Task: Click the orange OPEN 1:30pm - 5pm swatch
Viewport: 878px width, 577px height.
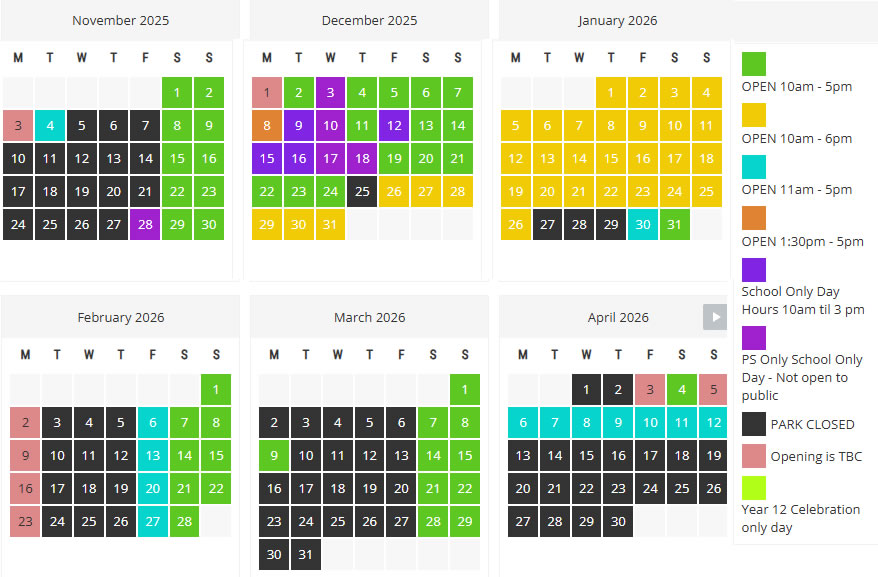Action: click(x=754, y=219)
